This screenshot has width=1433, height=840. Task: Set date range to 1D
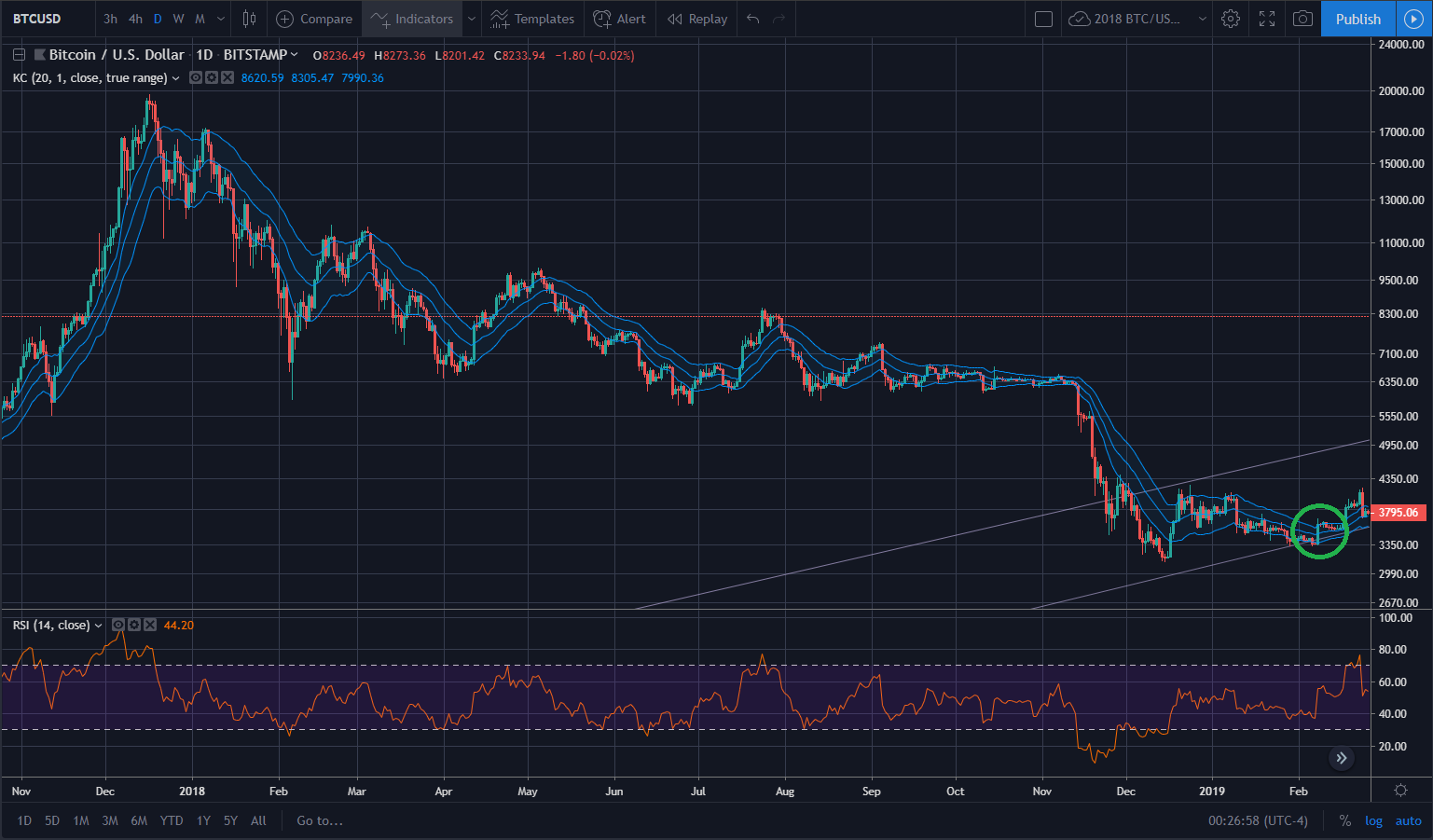click(24, 820)
